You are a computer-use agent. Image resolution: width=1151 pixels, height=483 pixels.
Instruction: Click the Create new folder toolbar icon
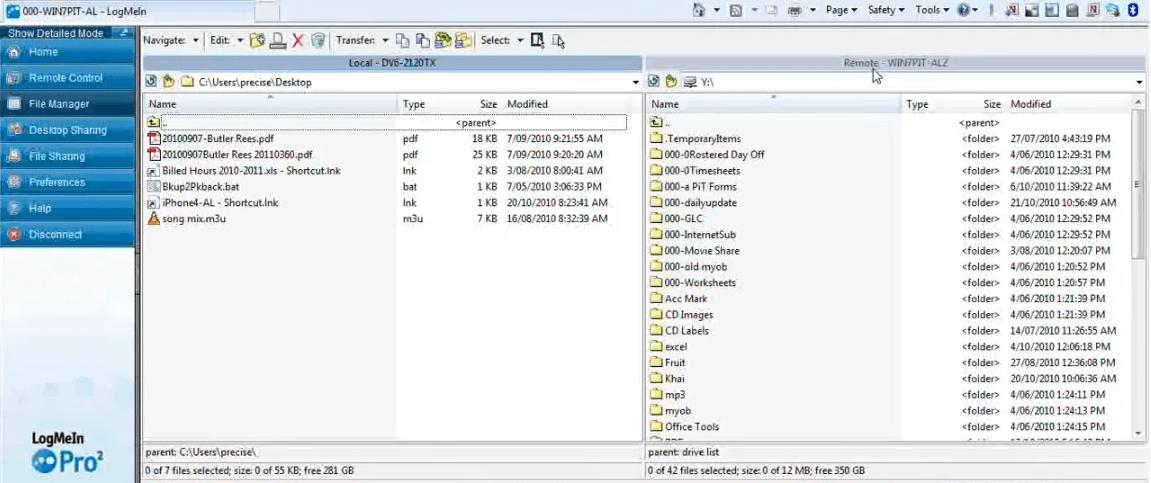[x=257, y=40]
